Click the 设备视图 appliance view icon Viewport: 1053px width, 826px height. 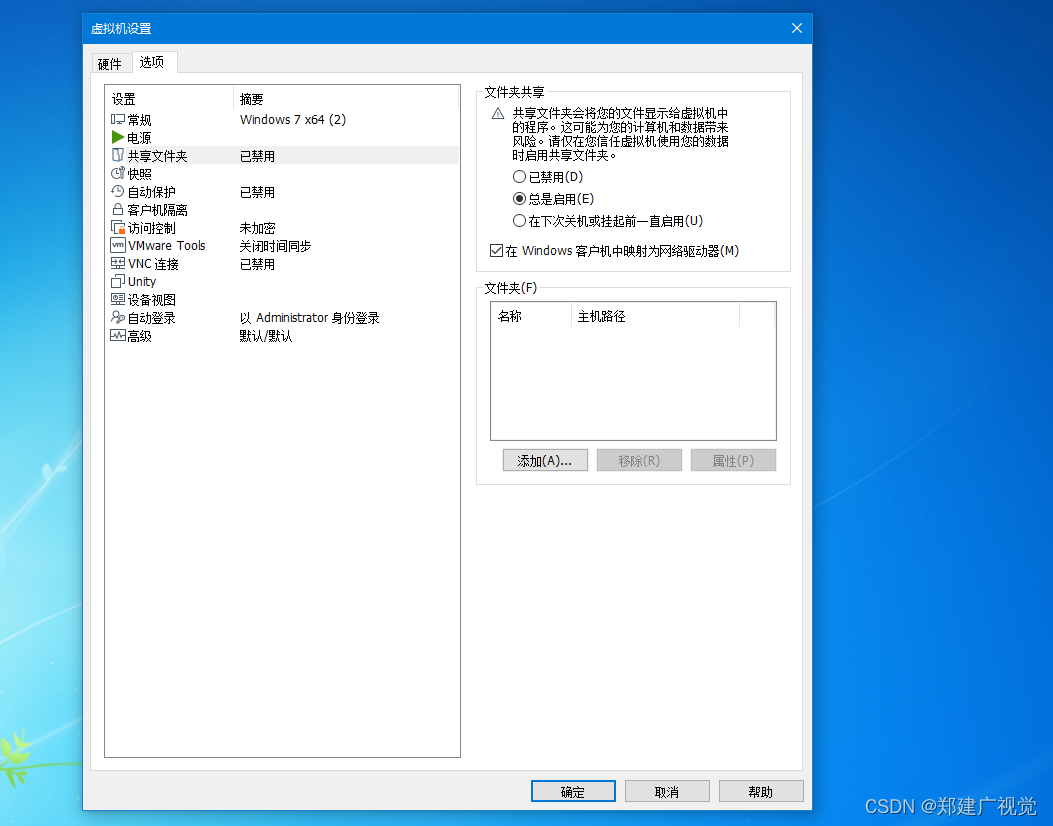(x=118, y=299)
